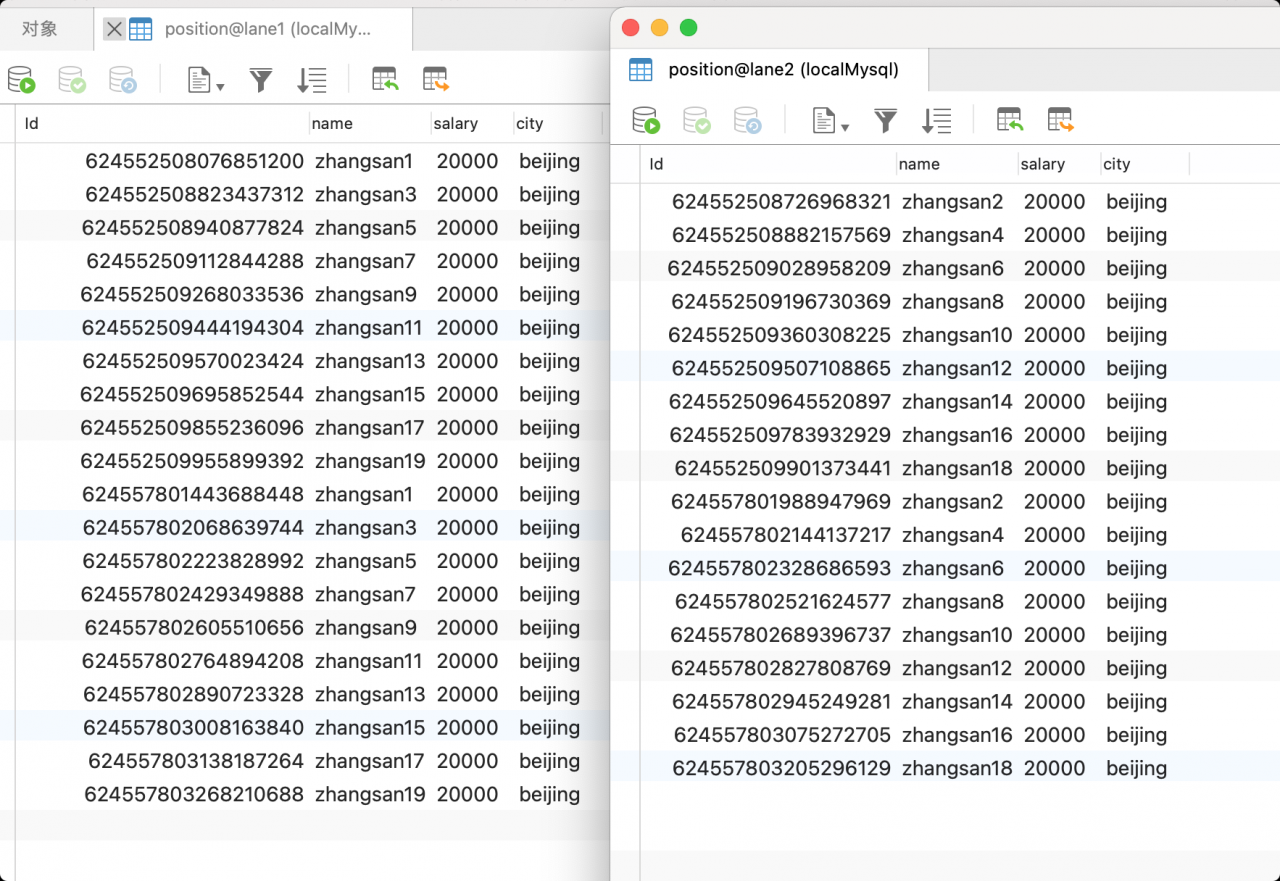Click the export table icon in lane1 toolbar
This screenshot has width=1280, height=881.
[436, 80]
